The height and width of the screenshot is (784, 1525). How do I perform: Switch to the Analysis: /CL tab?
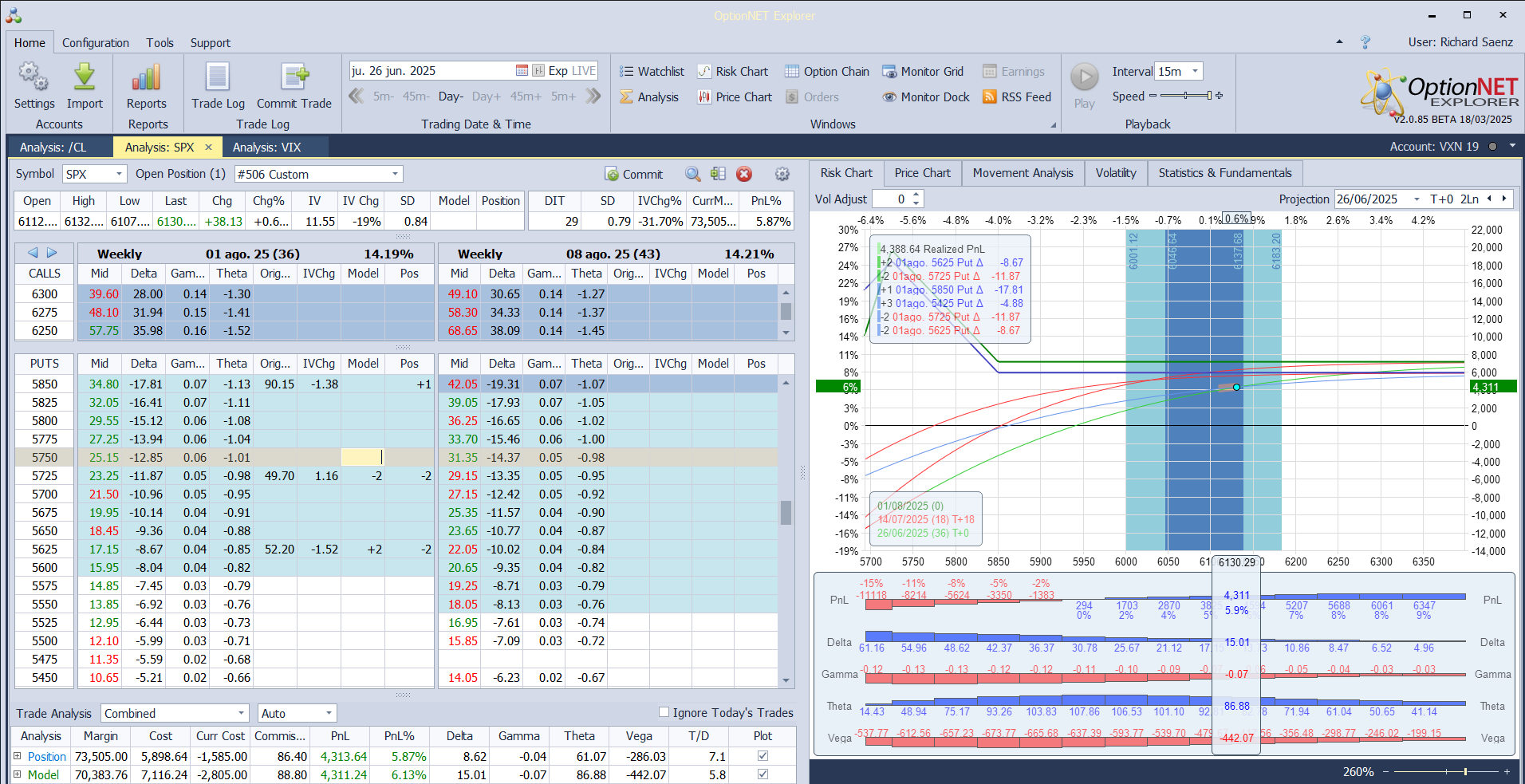[53, 147]
